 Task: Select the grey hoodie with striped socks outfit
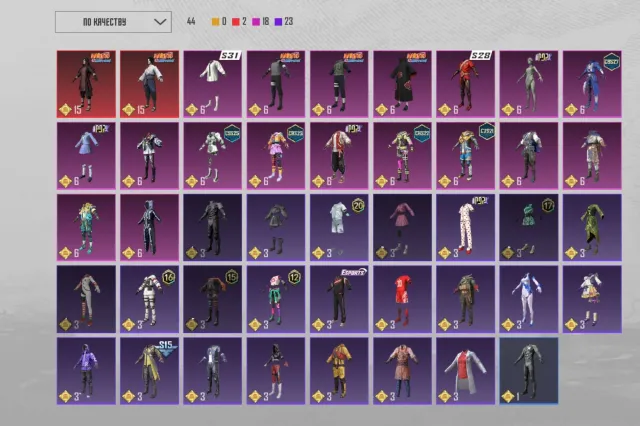pos(86,300)
